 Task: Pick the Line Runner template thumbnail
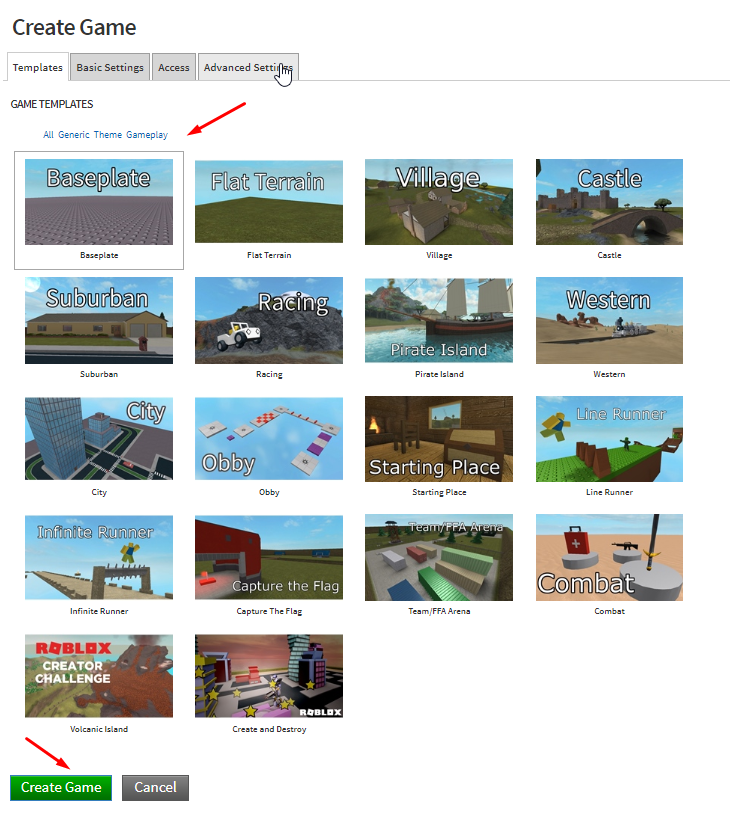click(609, 439)
